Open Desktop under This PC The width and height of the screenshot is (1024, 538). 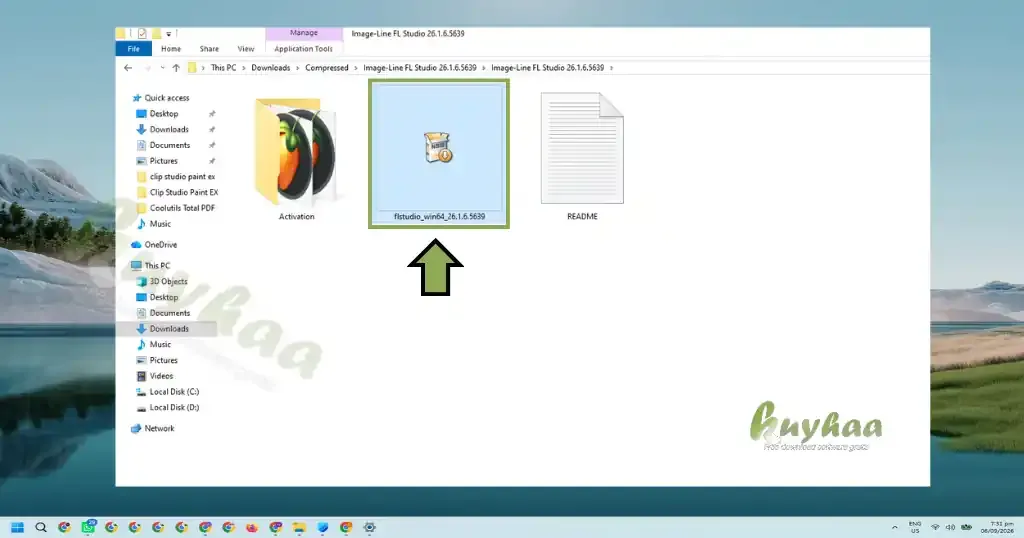pyautogui.click(x=163, y=297)
